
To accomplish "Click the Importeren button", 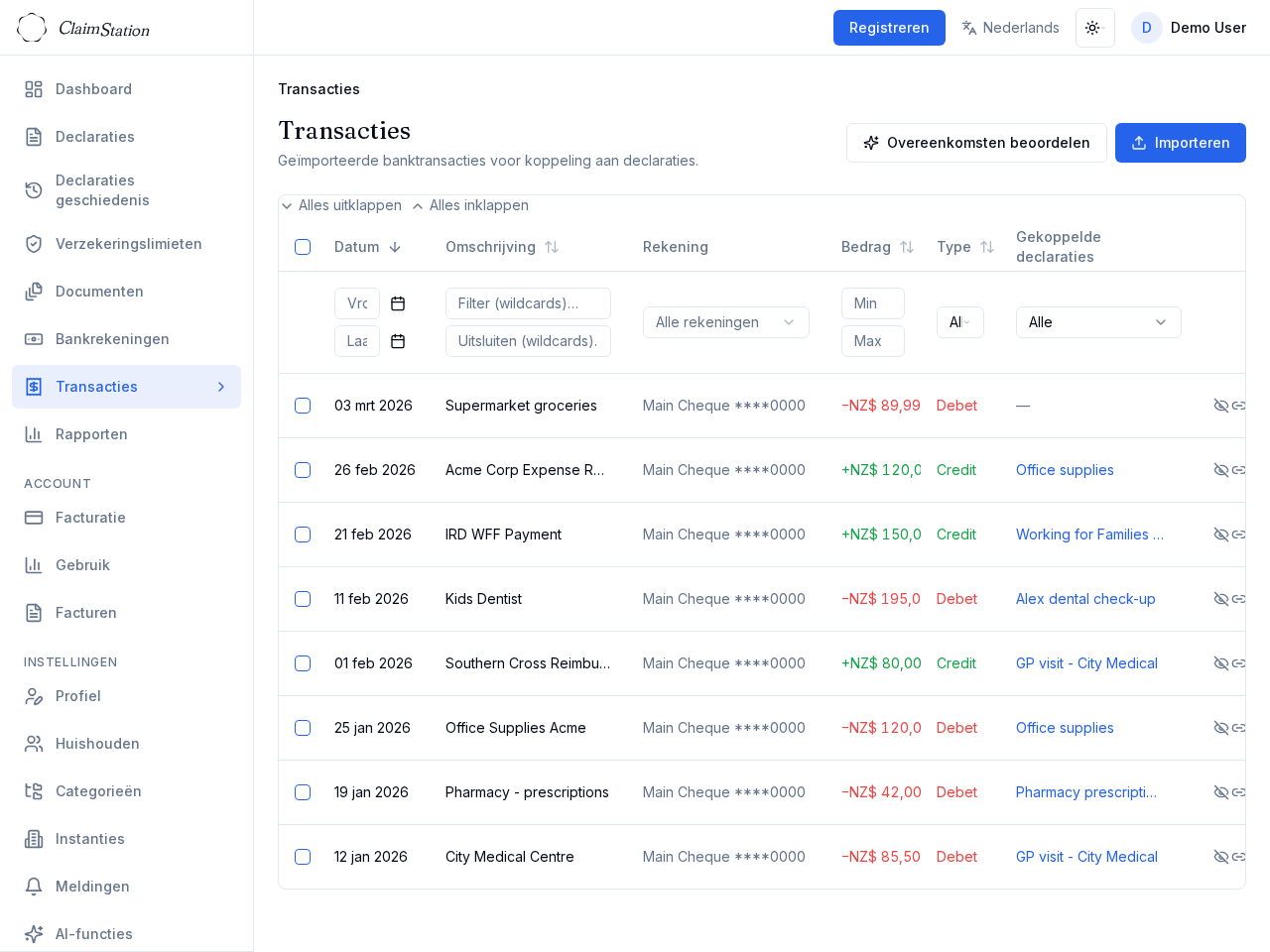I will click(1180, 143).
